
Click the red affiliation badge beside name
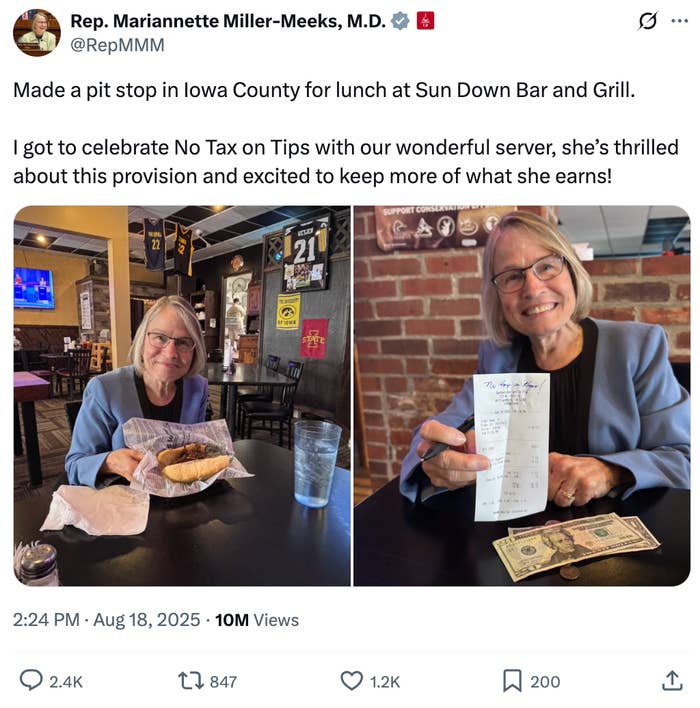[x=425, y=21]
